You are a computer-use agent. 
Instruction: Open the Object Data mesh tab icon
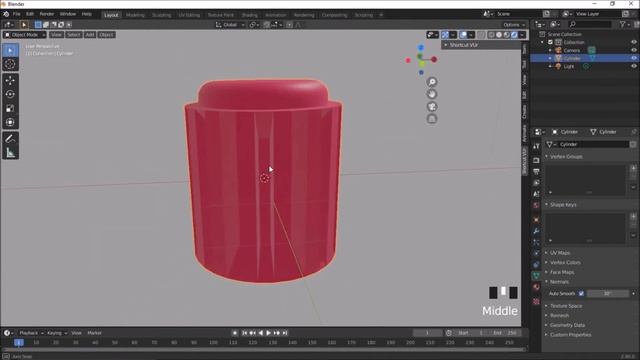[x=536, y=276]
